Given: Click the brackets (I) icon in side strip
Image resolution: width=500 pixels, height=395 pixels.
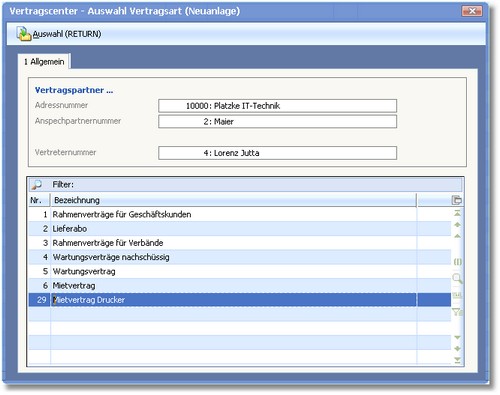Looking at the screenshot, I should (458, 262).
